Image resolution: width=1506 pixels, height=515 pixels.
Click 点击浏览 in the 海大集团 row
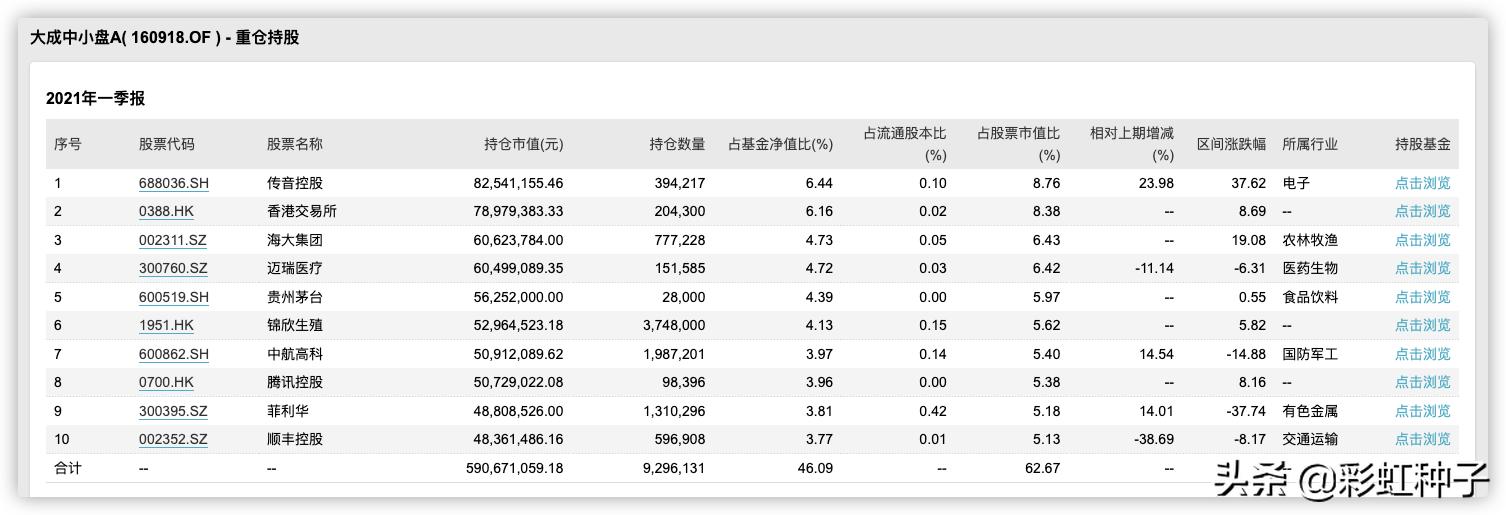click(x=1422, y=240)
